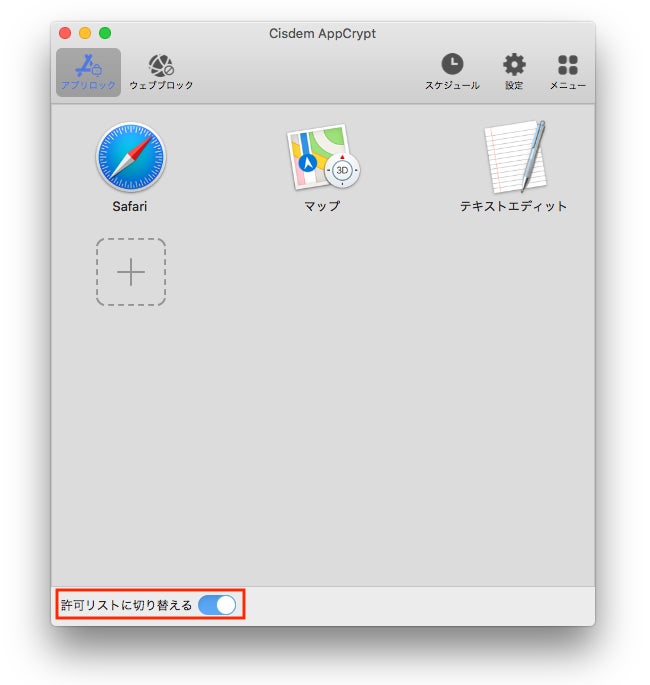Viewport: 650px width, 685px height.
Task: Click the スケジュール toolbar label
Action: (452, 85)
